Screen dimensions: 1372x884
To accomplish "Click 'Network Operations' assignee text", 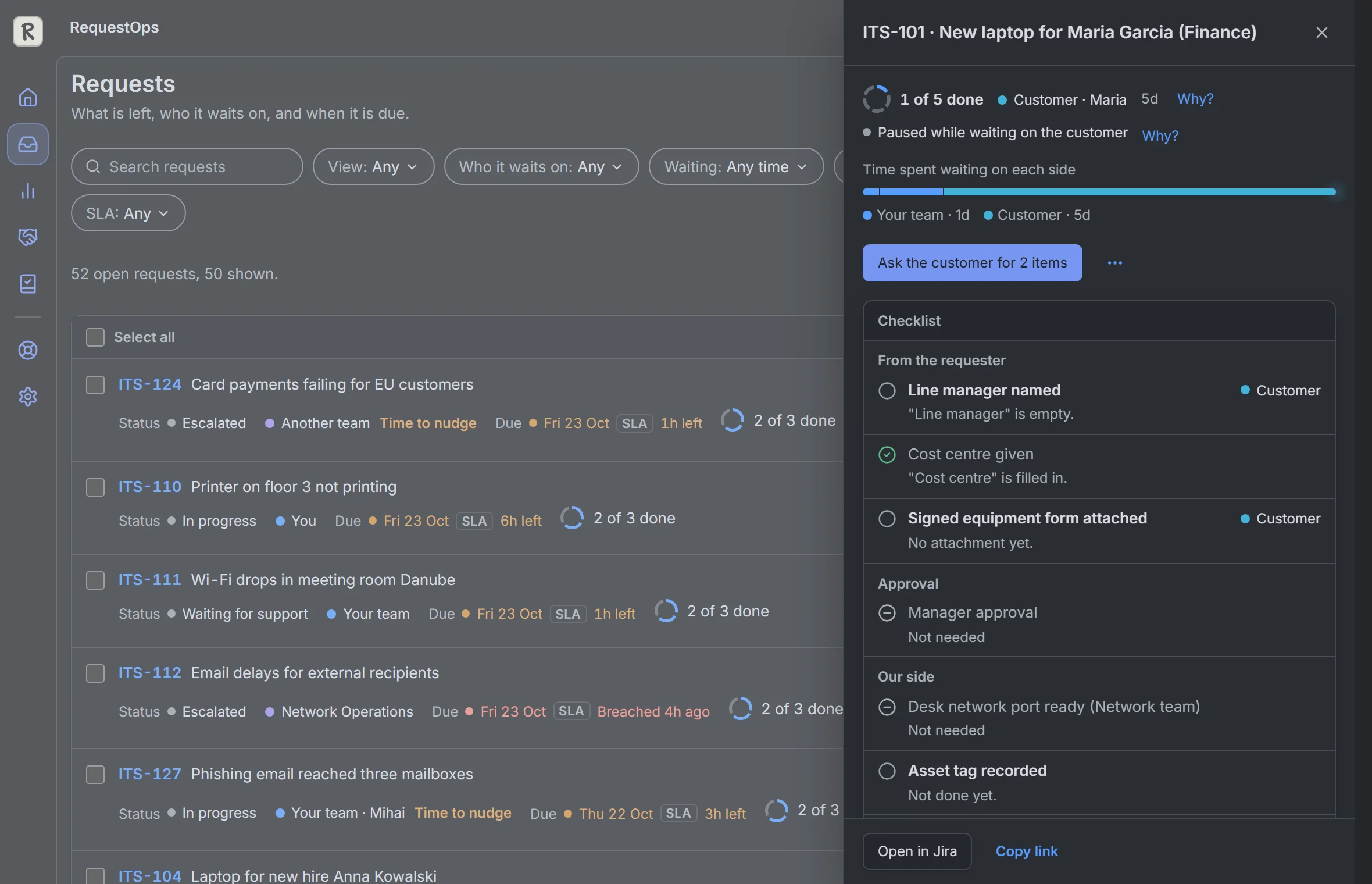I will coord(347,711).
